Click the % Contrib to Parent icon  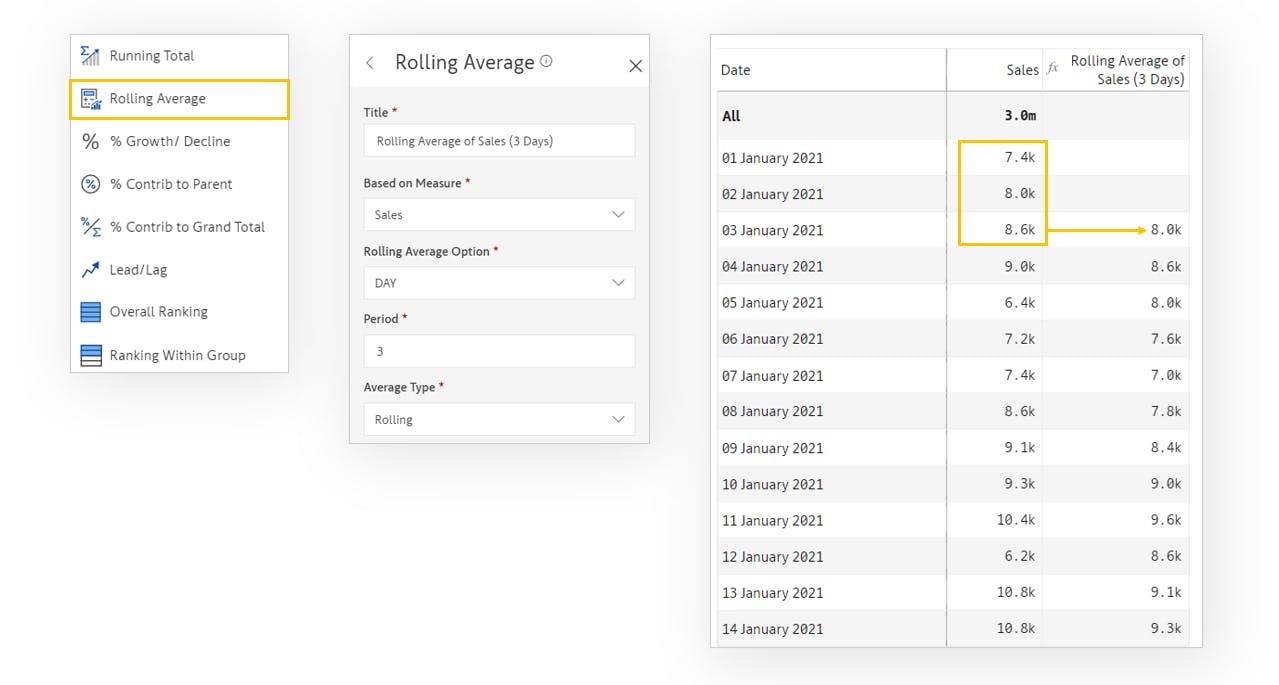coord(90,184)
